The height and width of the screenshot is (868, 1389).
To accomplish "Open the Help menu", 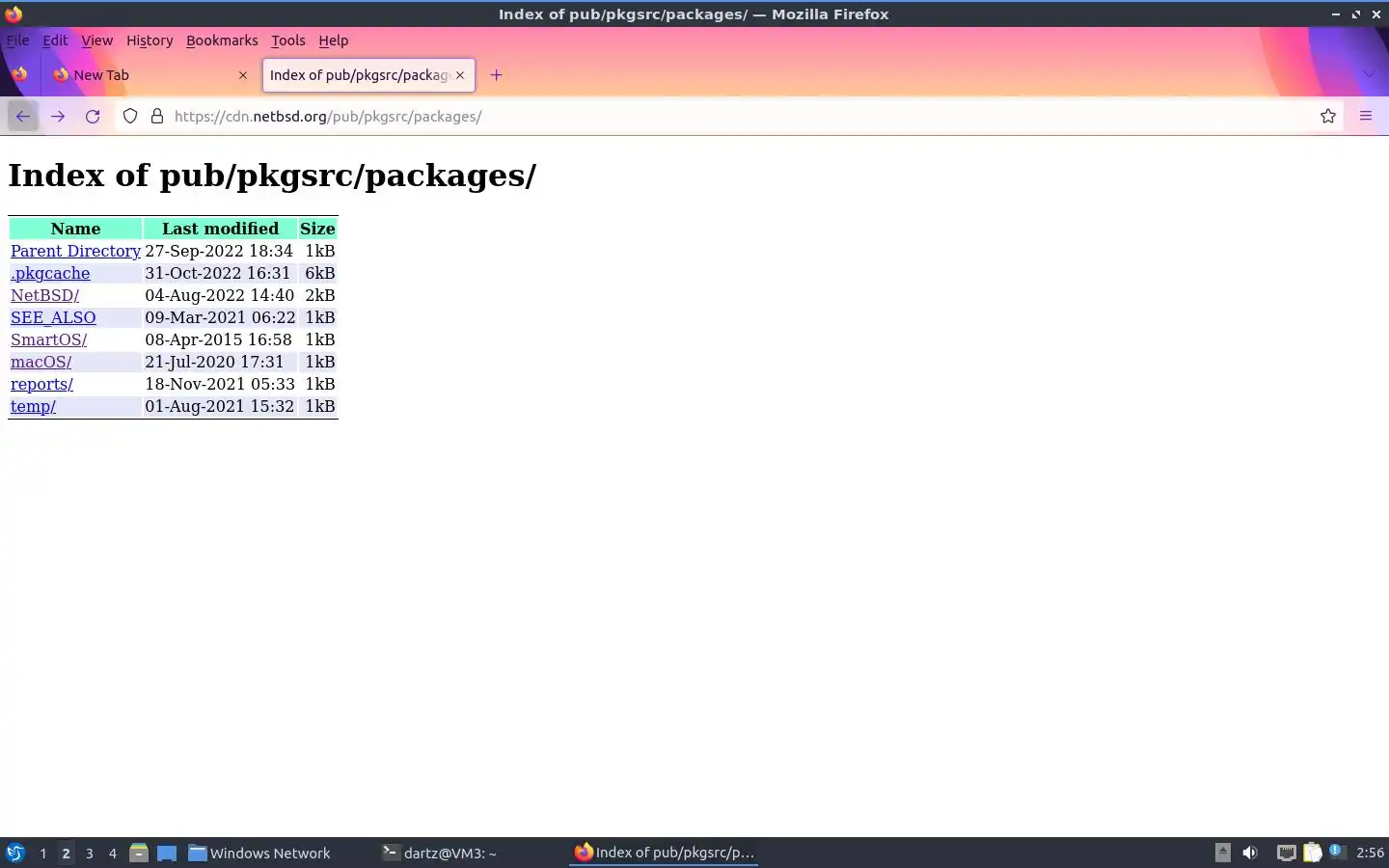I will tap(333, 41).
